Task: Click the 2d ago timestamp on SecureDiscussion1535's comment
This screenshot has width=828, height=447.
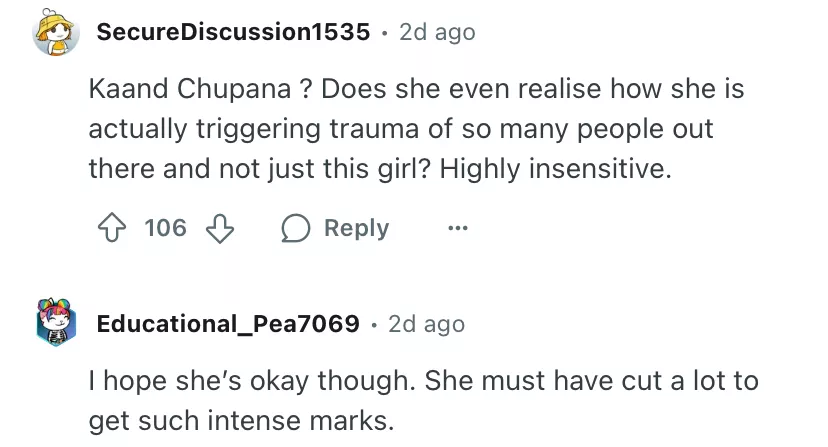Action: (437, 32)
